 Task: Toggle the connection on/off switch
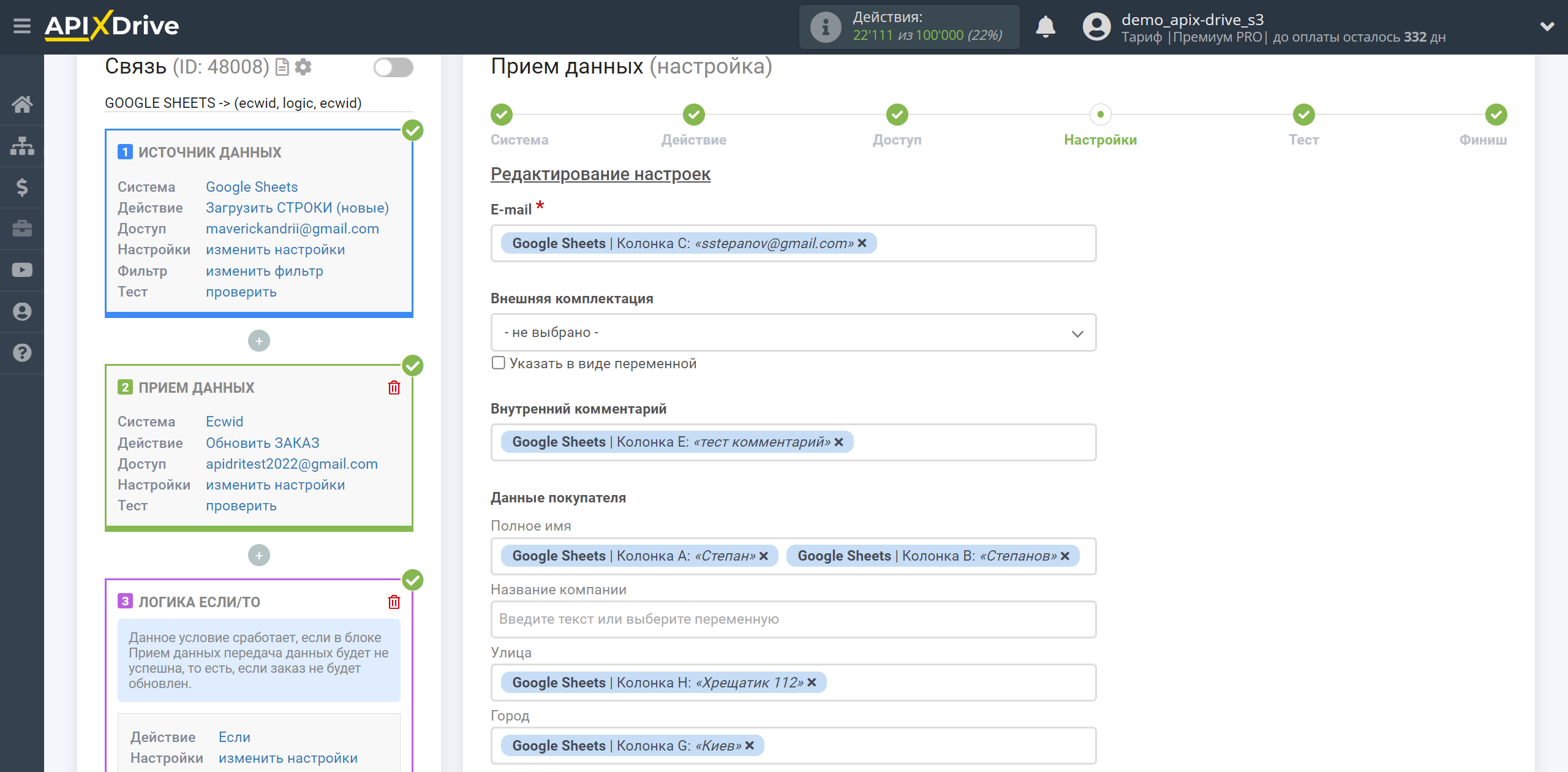393,67
